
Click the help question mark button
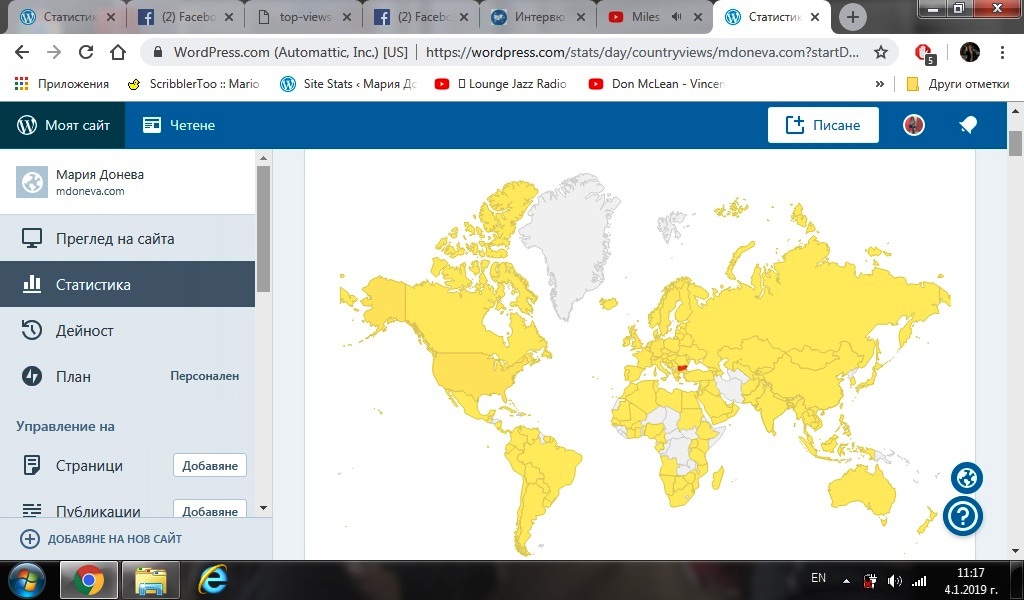click(x=963, y=516)
